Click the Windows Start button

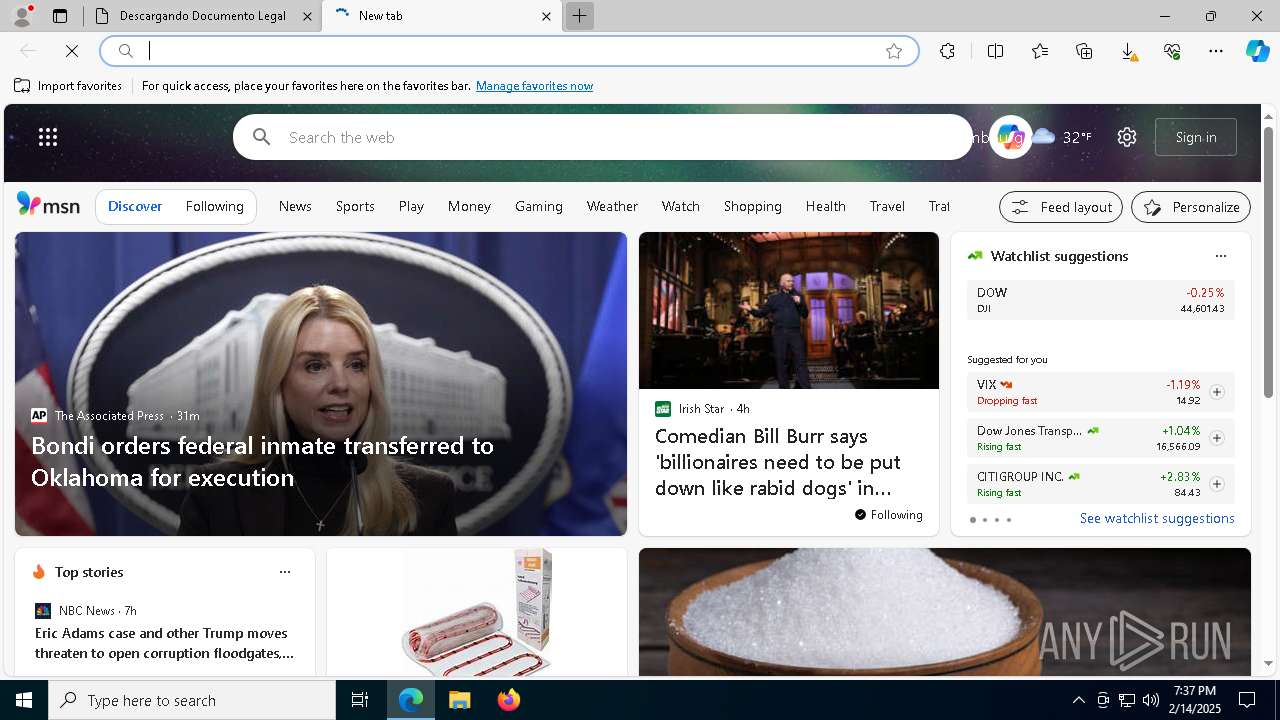click(24, 700)
